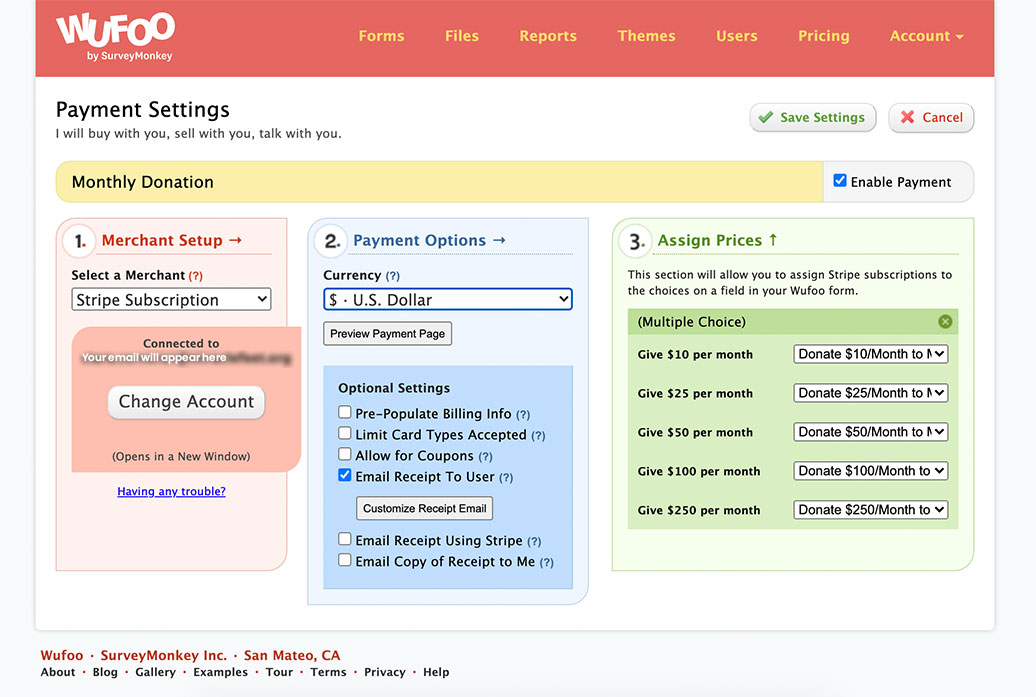
Task: Open subscription dropdown for Give $250 per month
Action: tap(870, 510)
